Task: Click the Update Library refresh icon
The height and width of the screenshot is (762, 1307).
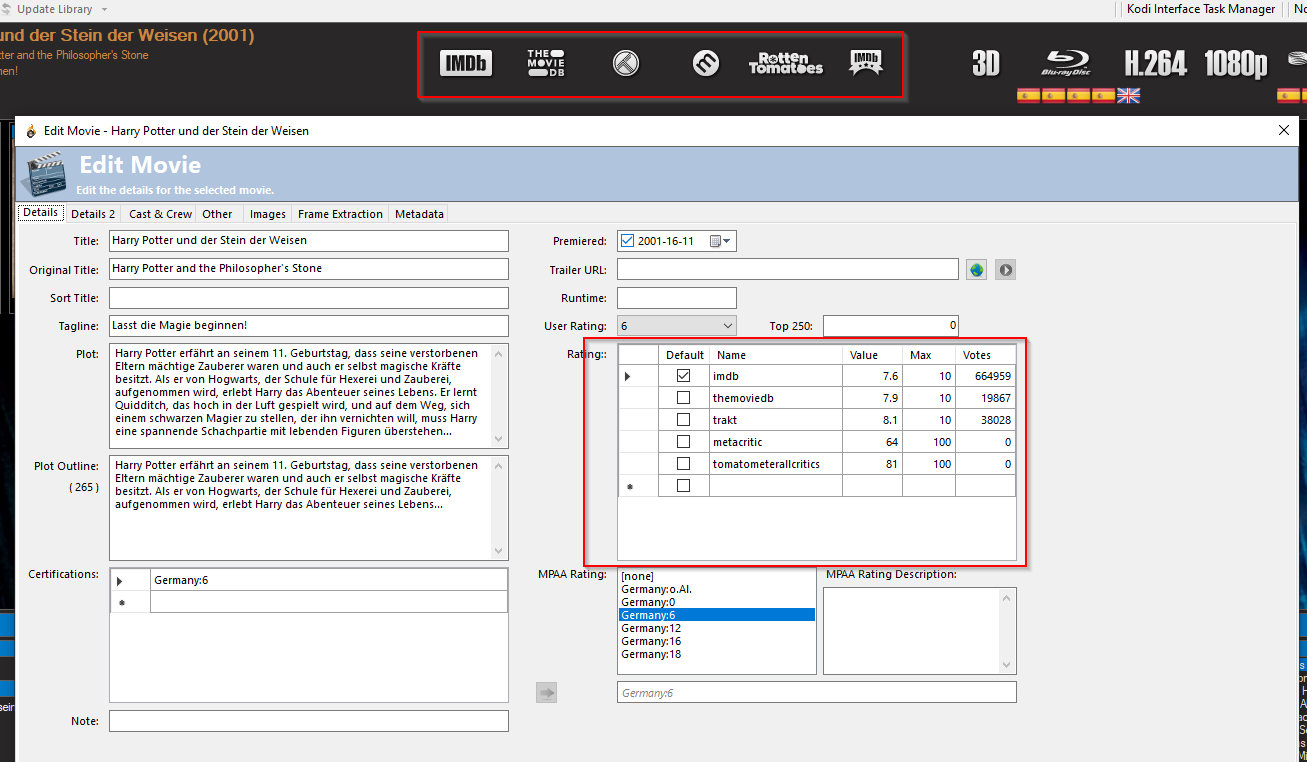Action: (x=5, y=9)
